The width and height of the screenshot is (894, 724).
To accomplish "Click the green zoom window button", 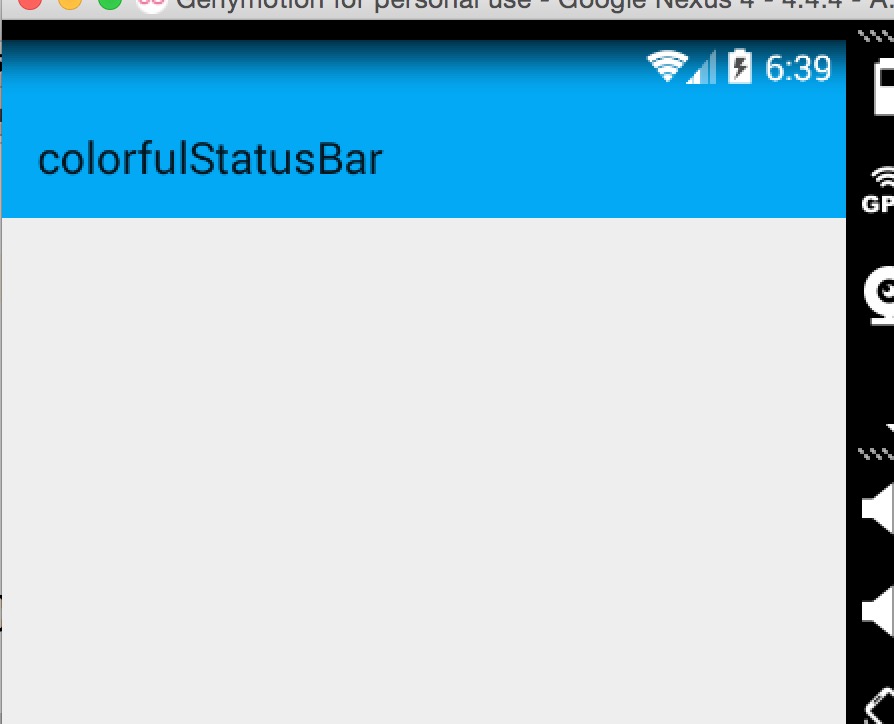I will (x=109, y=3).
